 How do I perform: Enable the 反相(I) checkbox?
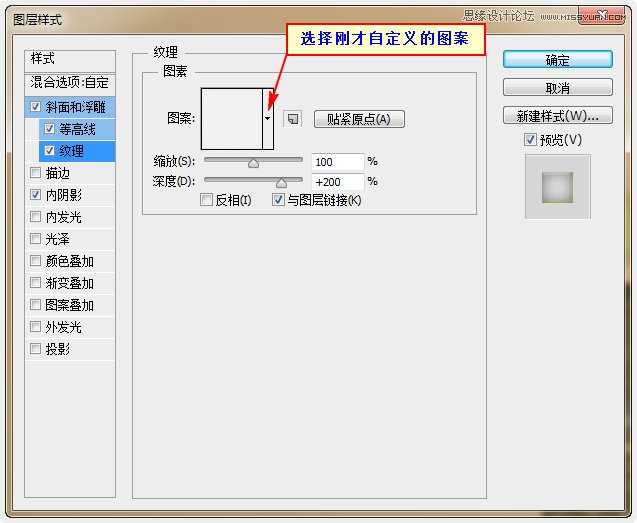(x=206, y=200)
